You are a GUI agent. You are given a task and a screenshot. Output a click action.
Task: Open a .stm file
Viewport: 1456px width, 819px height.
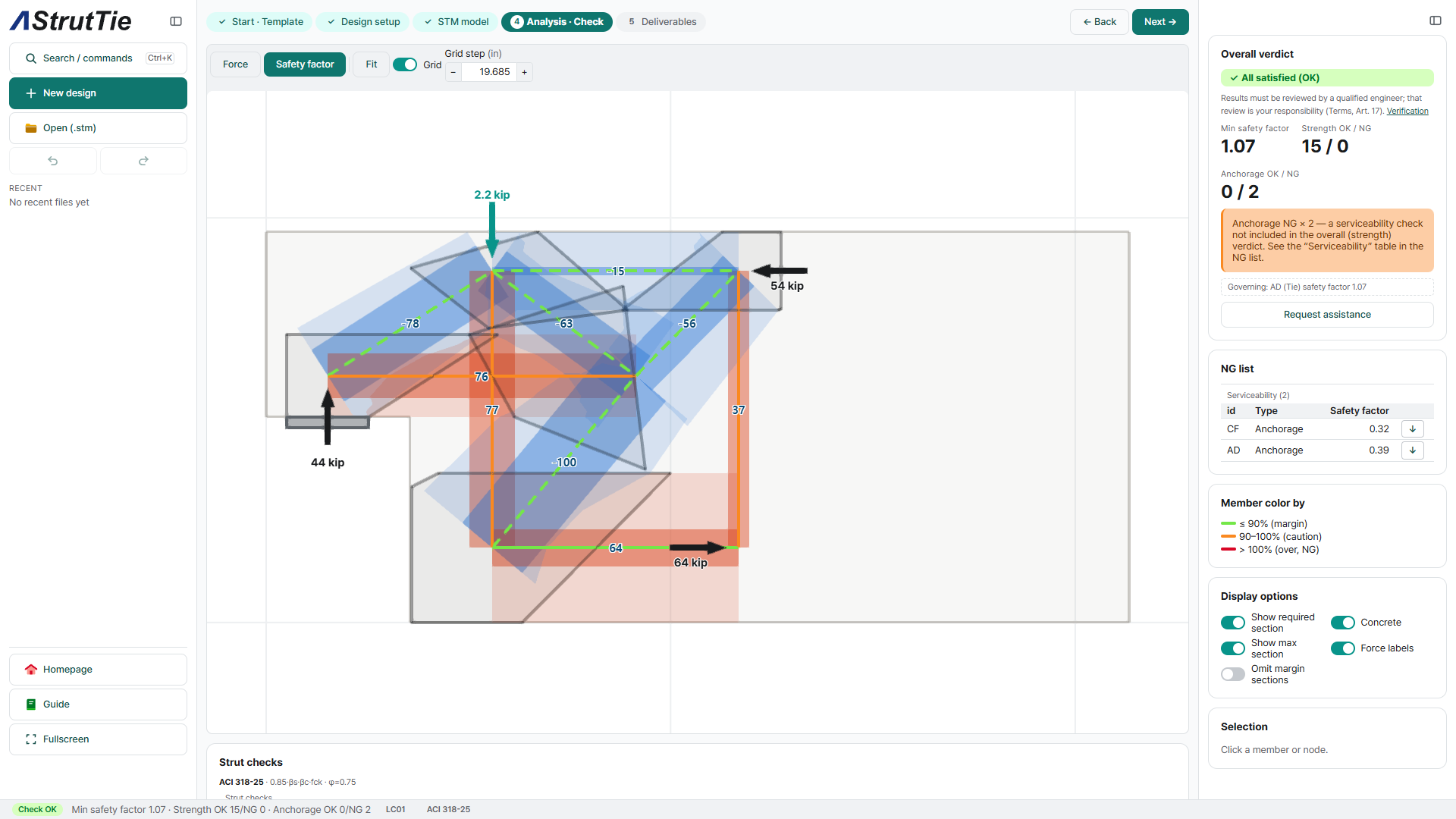[x=98, y=128]
